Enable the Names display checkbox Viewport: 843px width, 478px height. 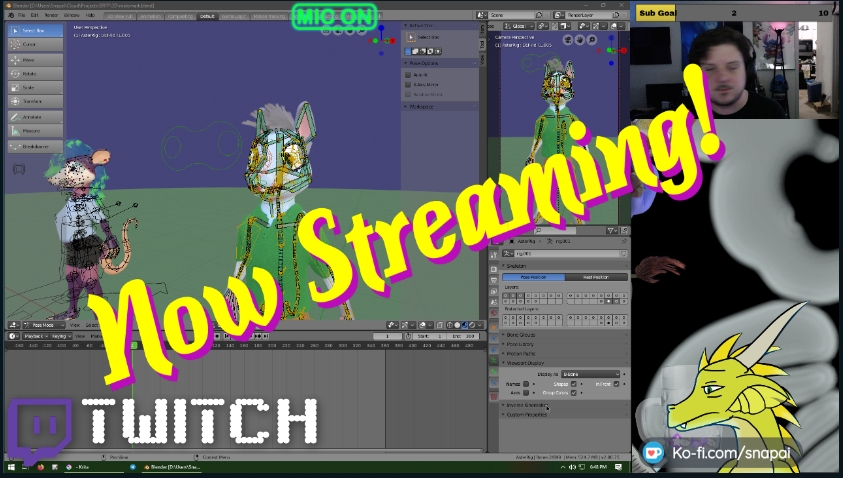526,384
